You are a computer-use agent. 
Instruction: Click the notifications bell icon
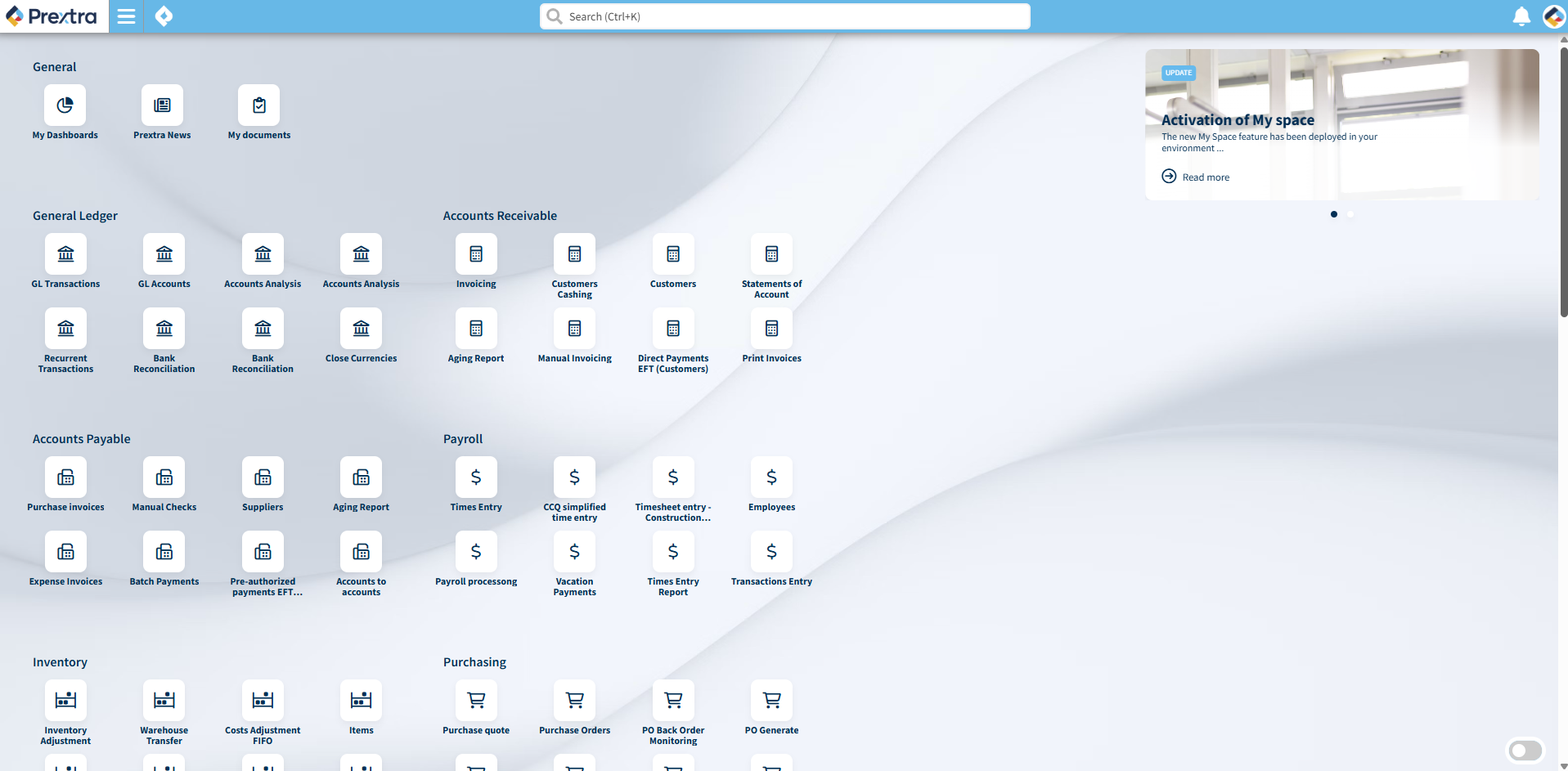pos(1521,16)
